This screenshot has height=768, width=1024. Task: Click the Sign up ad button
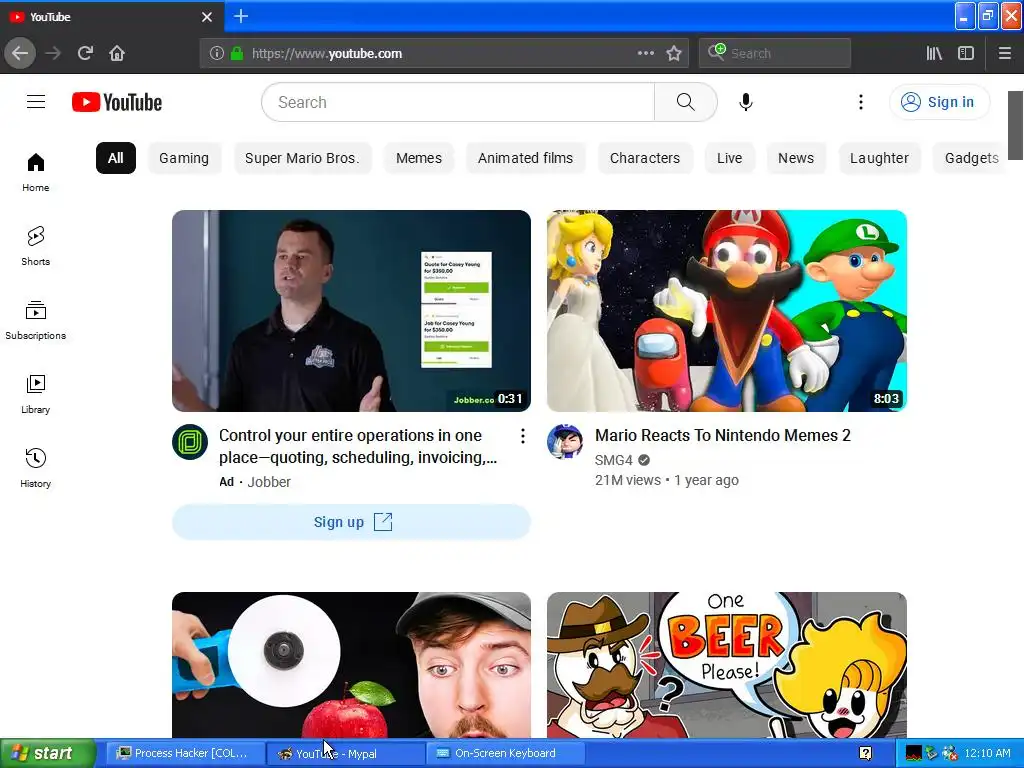coord(351,522)
